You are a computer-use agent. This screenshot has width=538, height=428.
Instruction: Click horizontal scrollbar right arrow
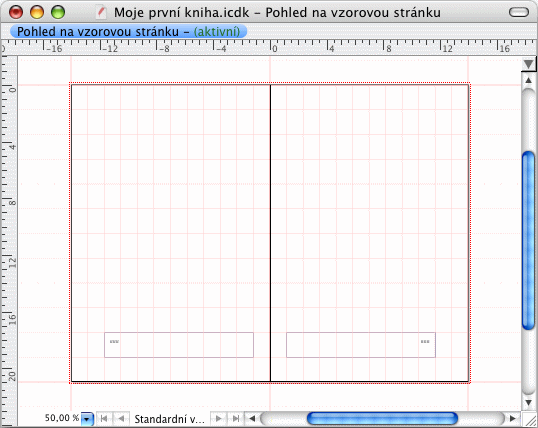coord(513,419)
